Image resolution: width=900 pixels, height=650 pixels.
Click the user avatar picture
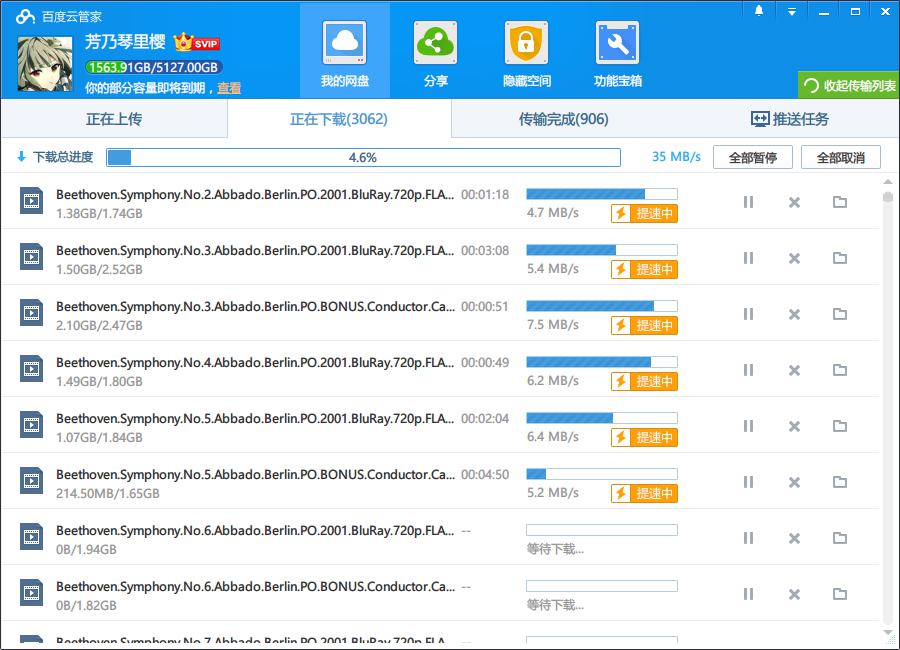click(46, 62)
